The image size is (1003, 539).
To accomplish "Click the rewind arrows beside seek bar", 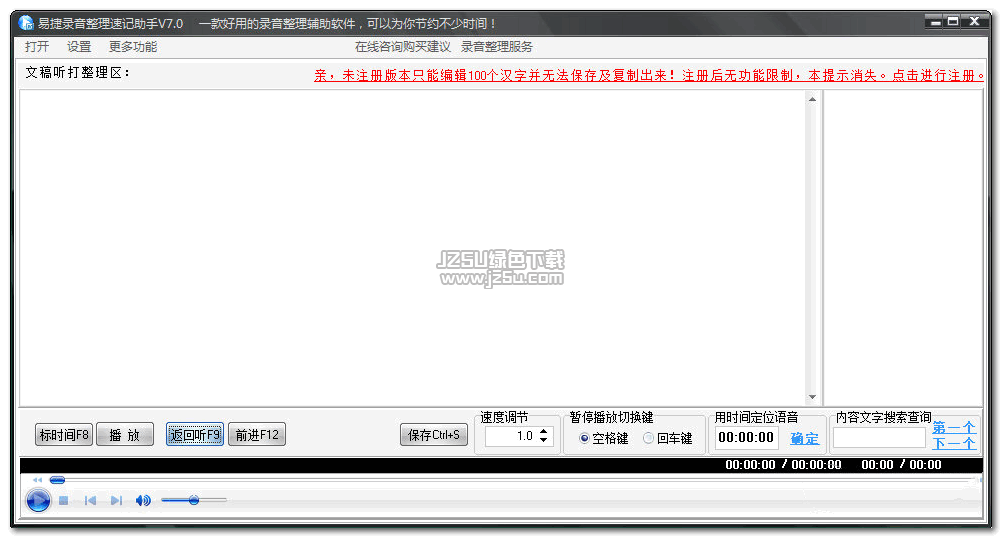I will point(37,480).
